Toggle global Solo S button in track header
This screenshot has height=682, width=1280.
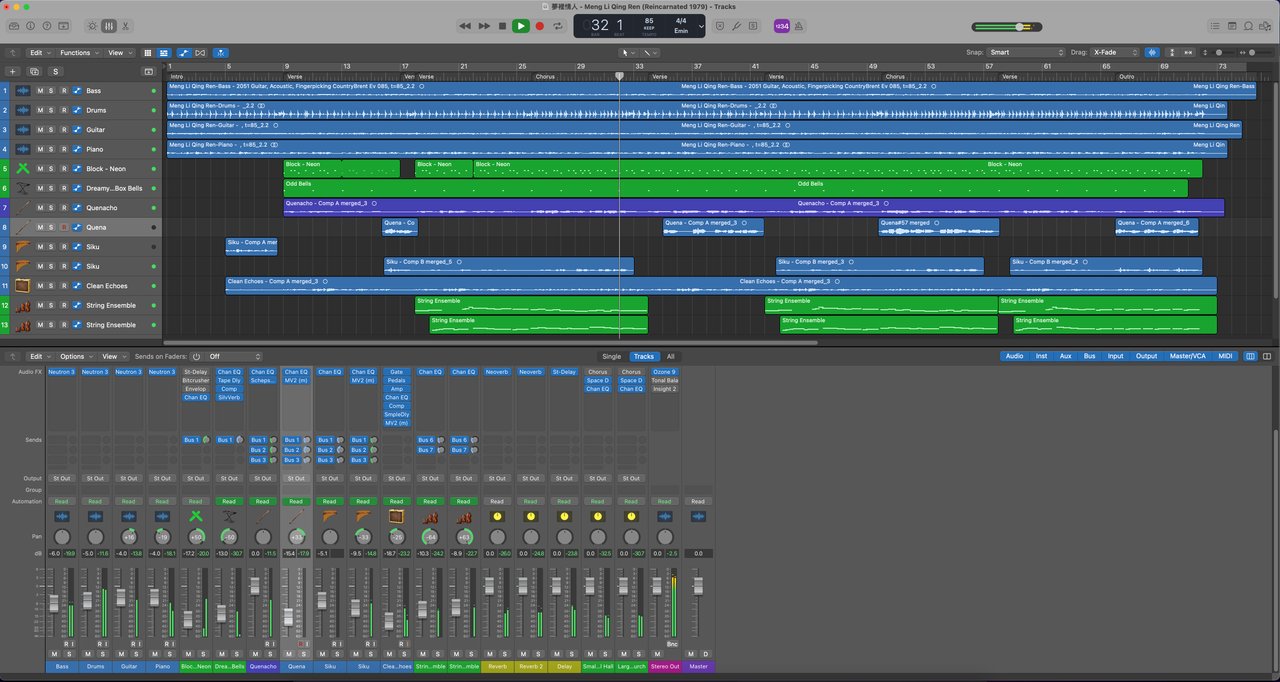click(x=56, y=71)
